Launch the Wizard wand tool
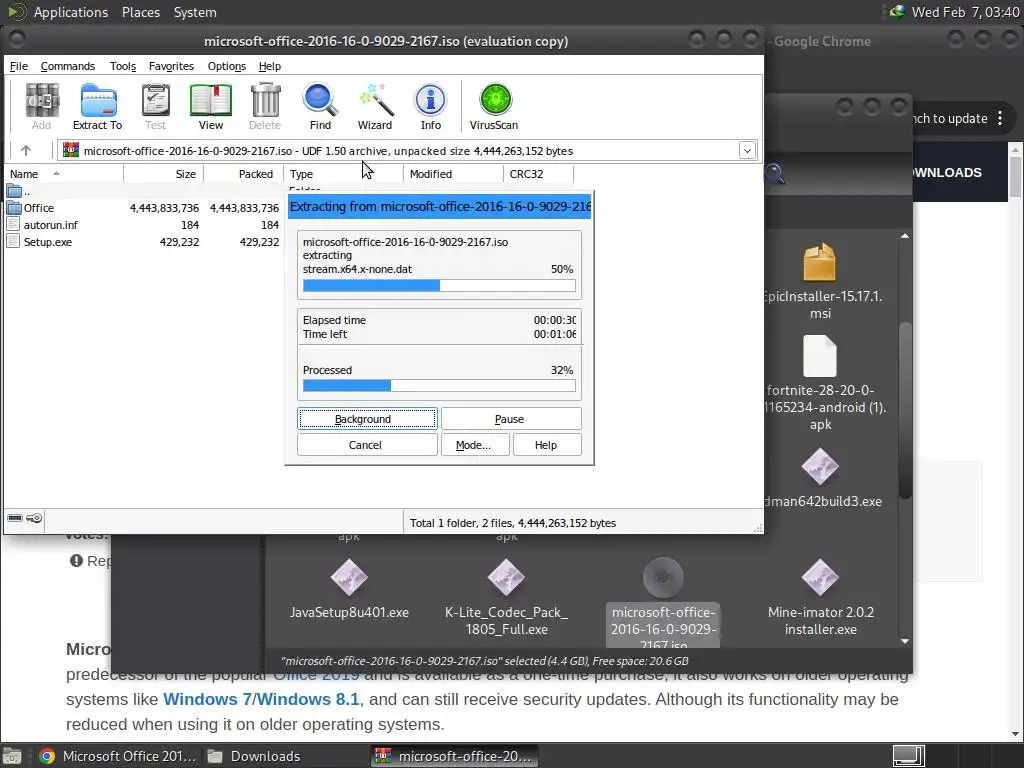 pos(375,106)
